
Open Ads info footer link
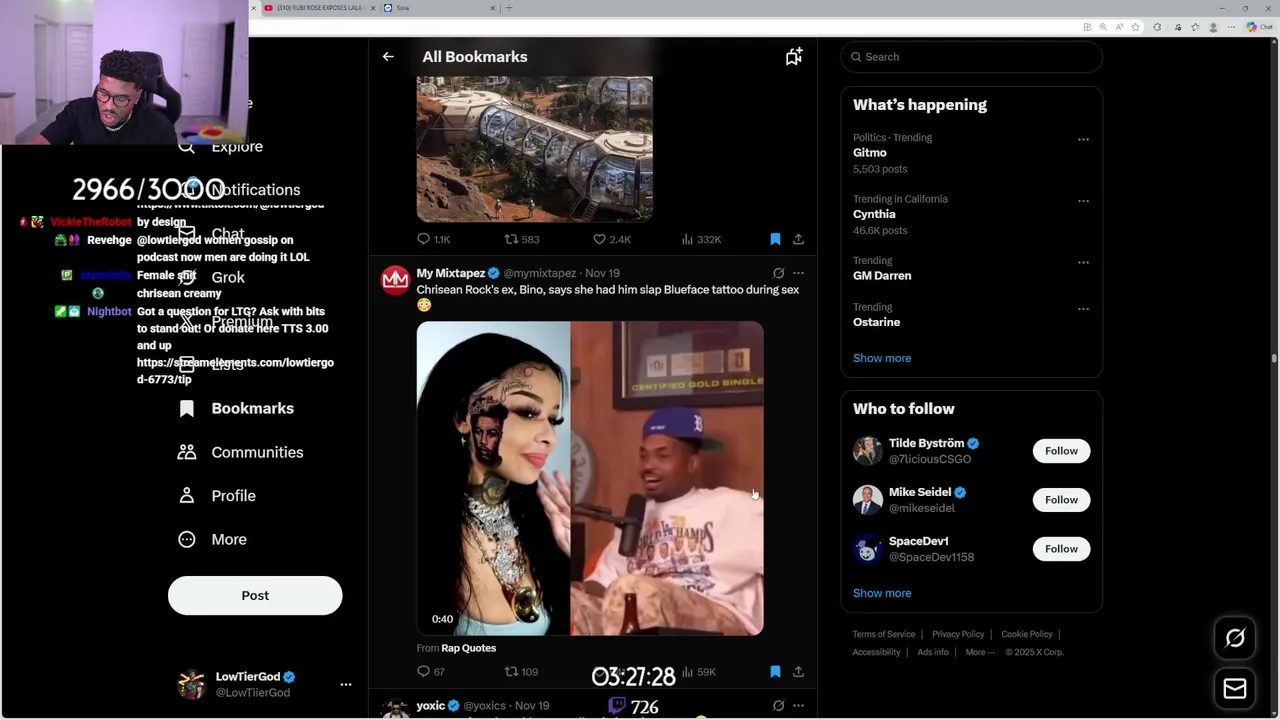933,652
